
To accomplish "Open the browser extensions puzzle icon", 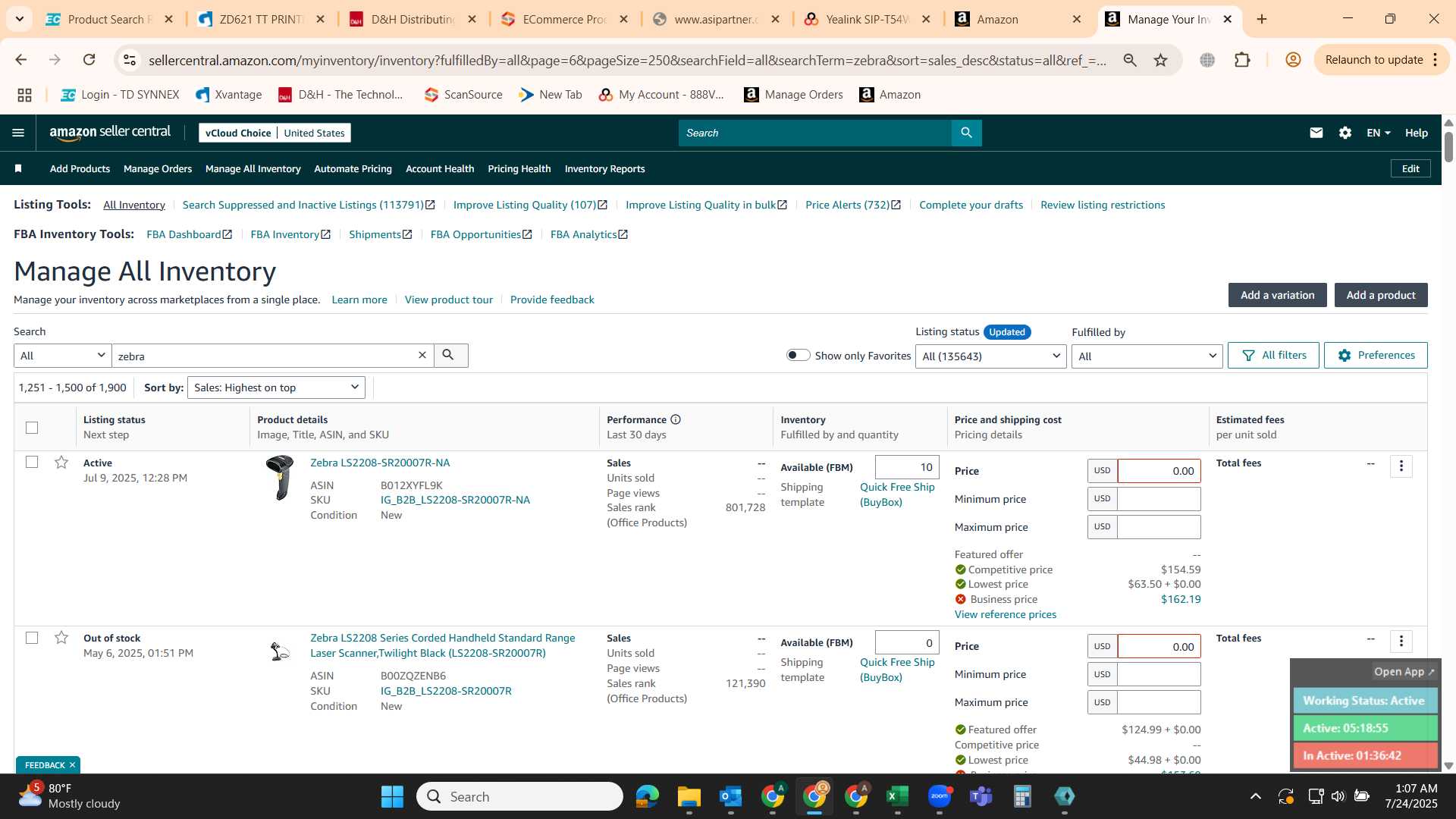I will coord(1242,60).
